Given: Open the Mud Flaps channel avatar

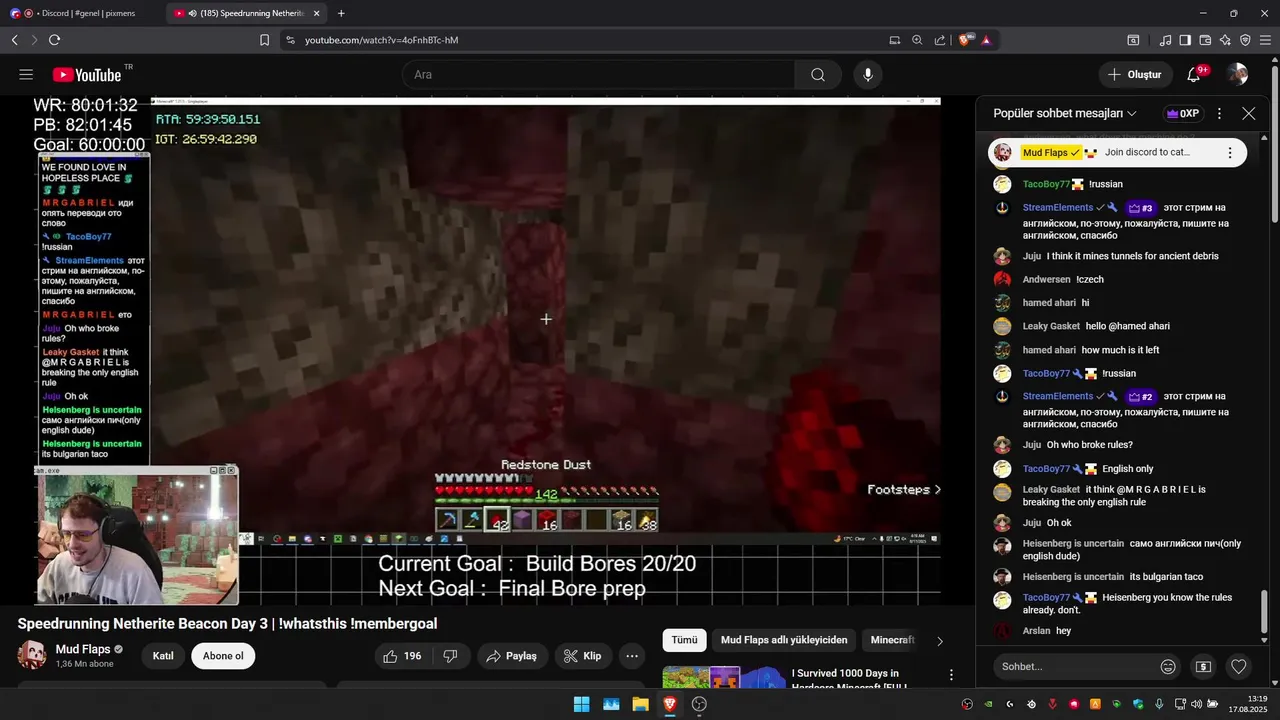Looking at the screenshot, I should 32,656.
